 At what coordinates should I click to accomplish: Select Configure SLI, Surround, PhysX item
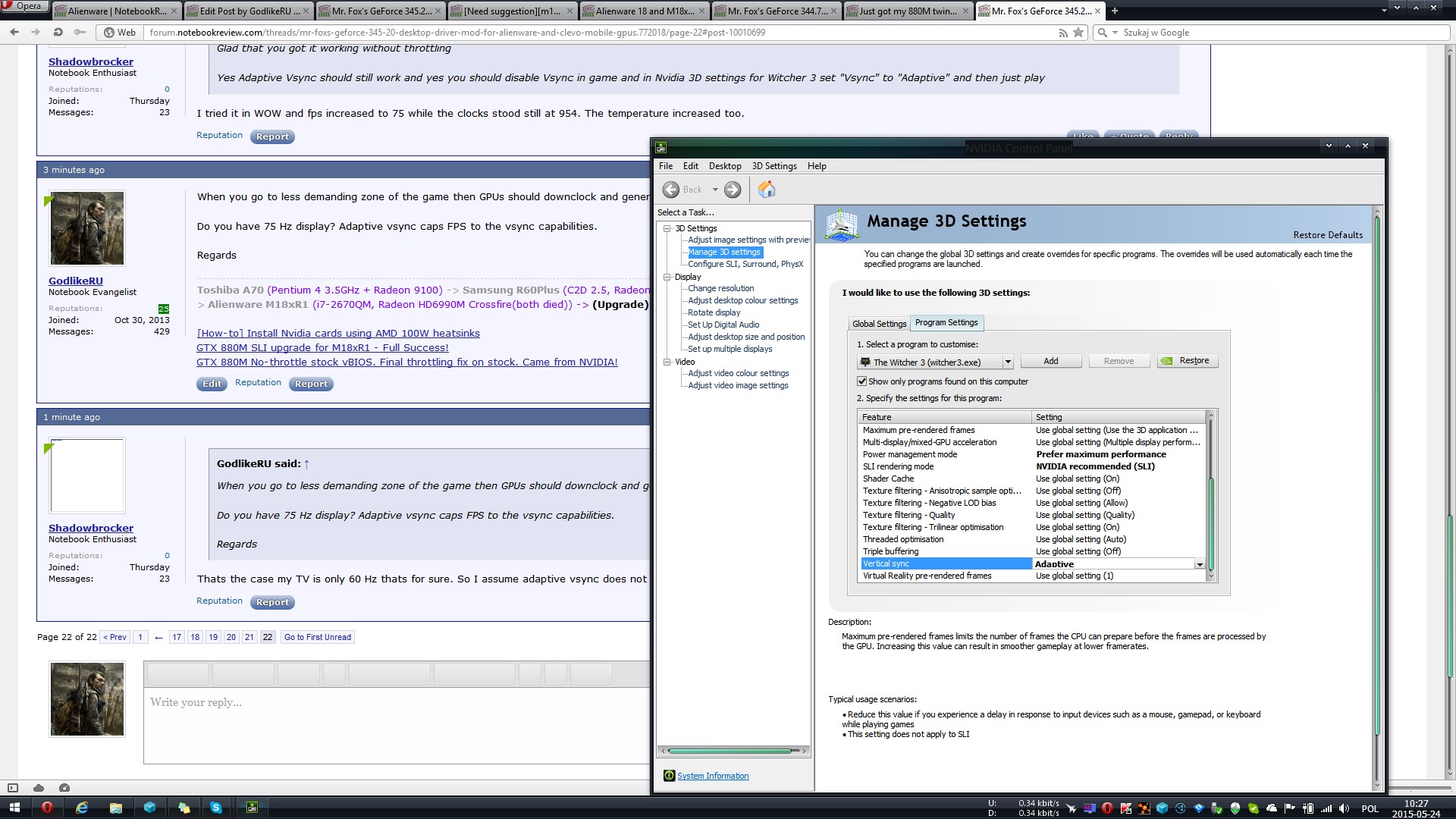click(745, 264)
